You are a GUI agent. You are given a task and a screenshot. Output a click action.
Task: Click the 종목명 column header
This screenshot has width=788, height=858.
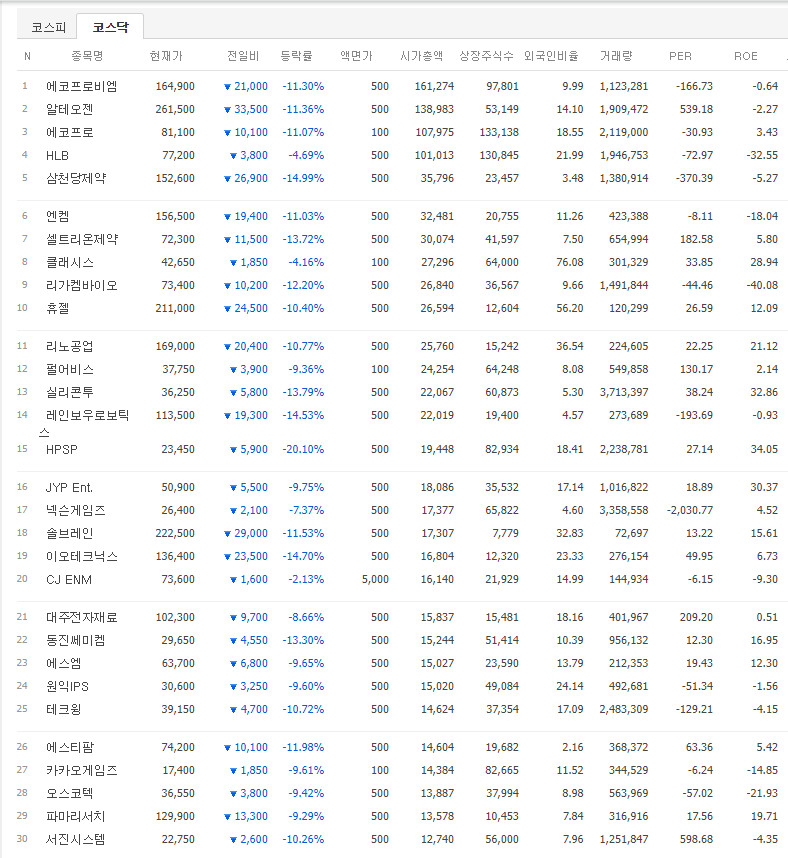[x=87, y=56]
